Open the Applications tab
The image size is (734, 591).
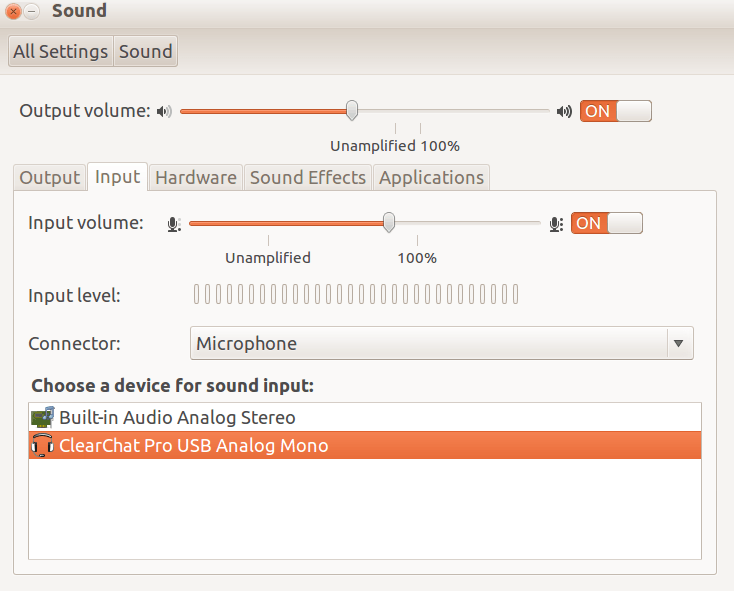(x=431, y=178)
